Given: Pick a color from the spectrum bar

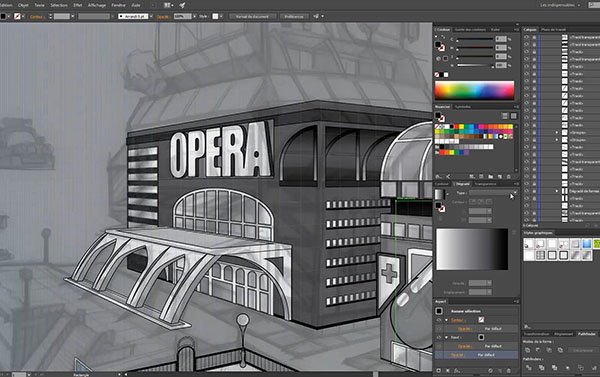Looking at the screenshot, I should tap(474, 90).
